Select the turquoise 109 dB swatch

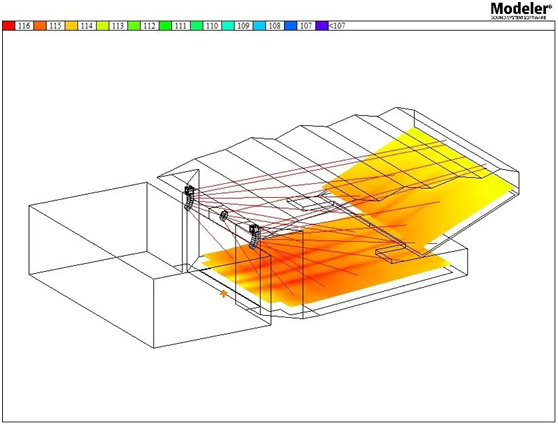(228, 26)
